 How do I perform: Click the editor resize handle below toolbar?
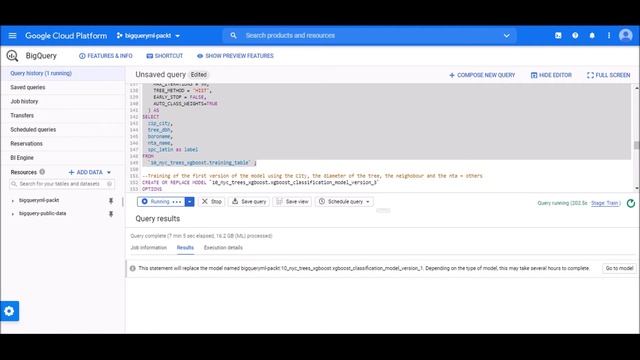coord(383,211)
